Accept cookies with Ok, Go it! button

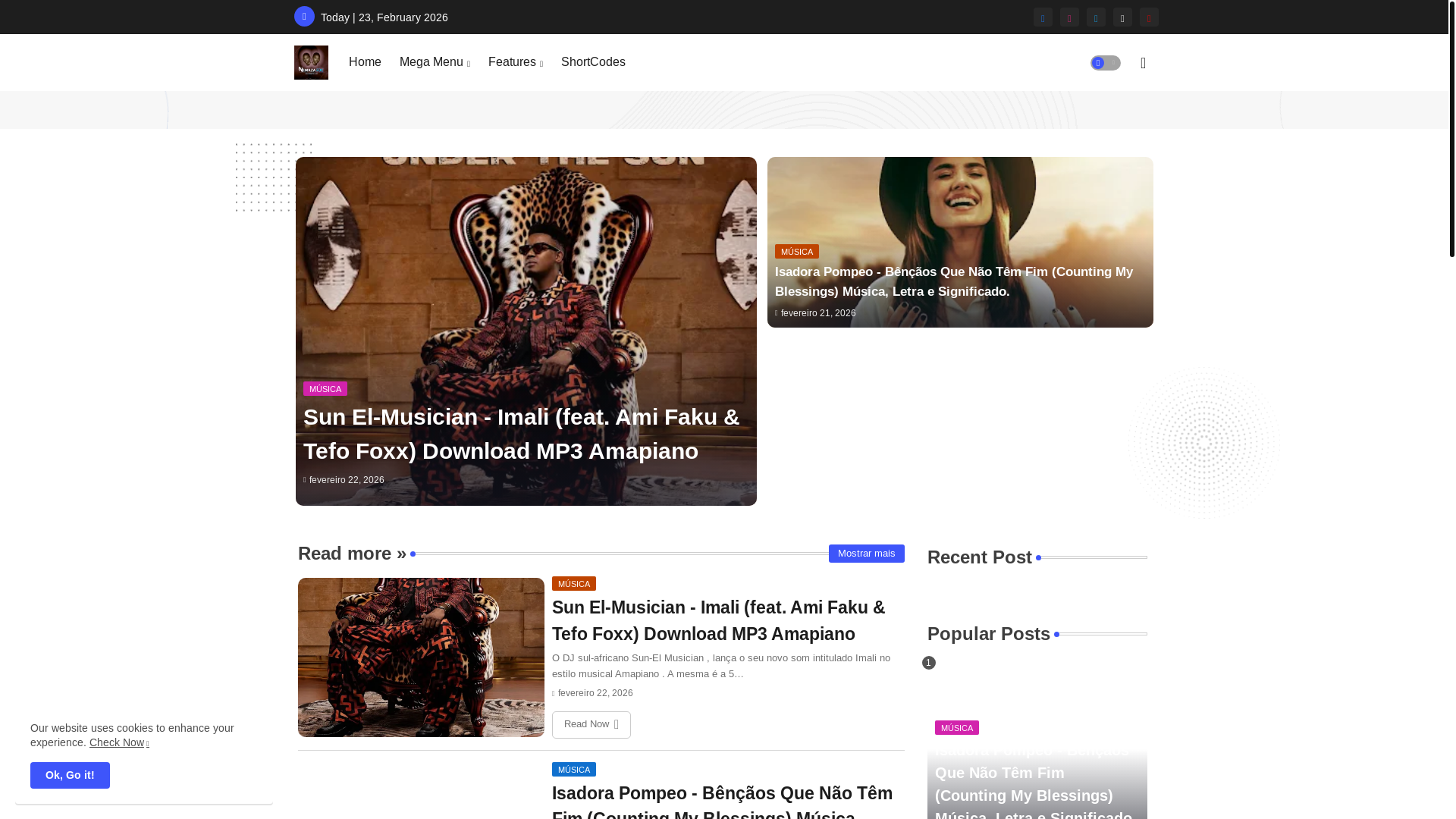point(70,775)
